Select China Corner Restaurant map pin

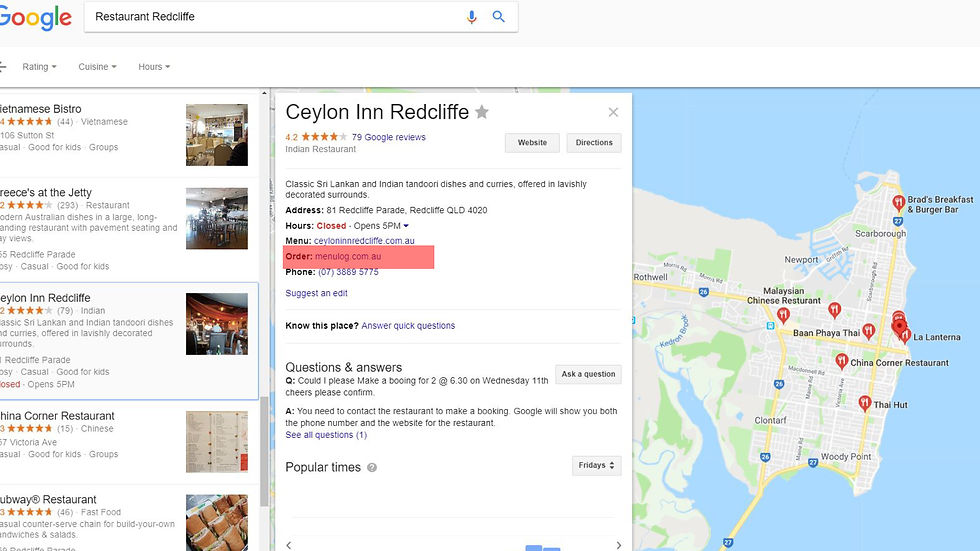[x=842, y=361]
